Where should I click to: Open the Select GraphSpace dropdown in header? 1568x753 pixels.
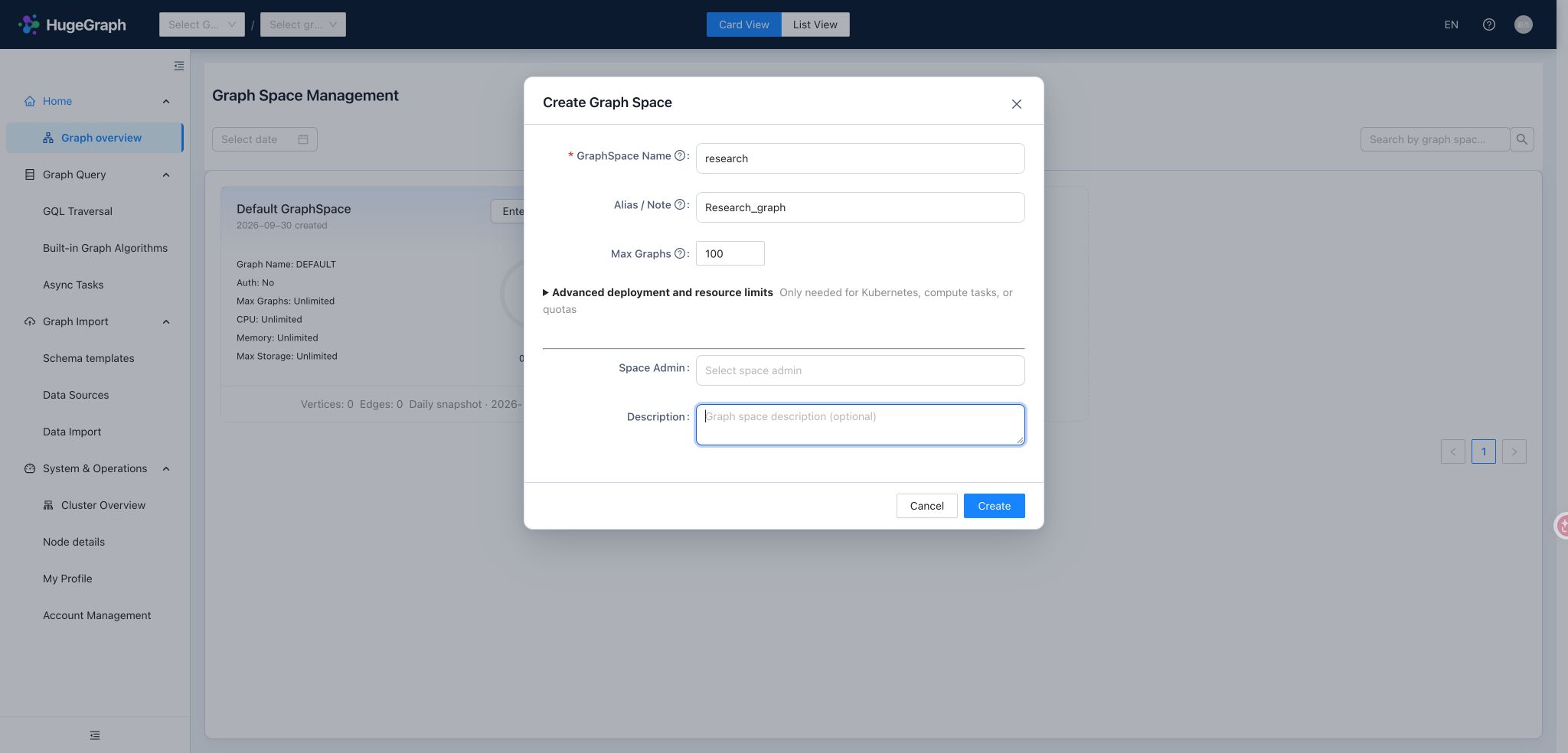[202, 24]
